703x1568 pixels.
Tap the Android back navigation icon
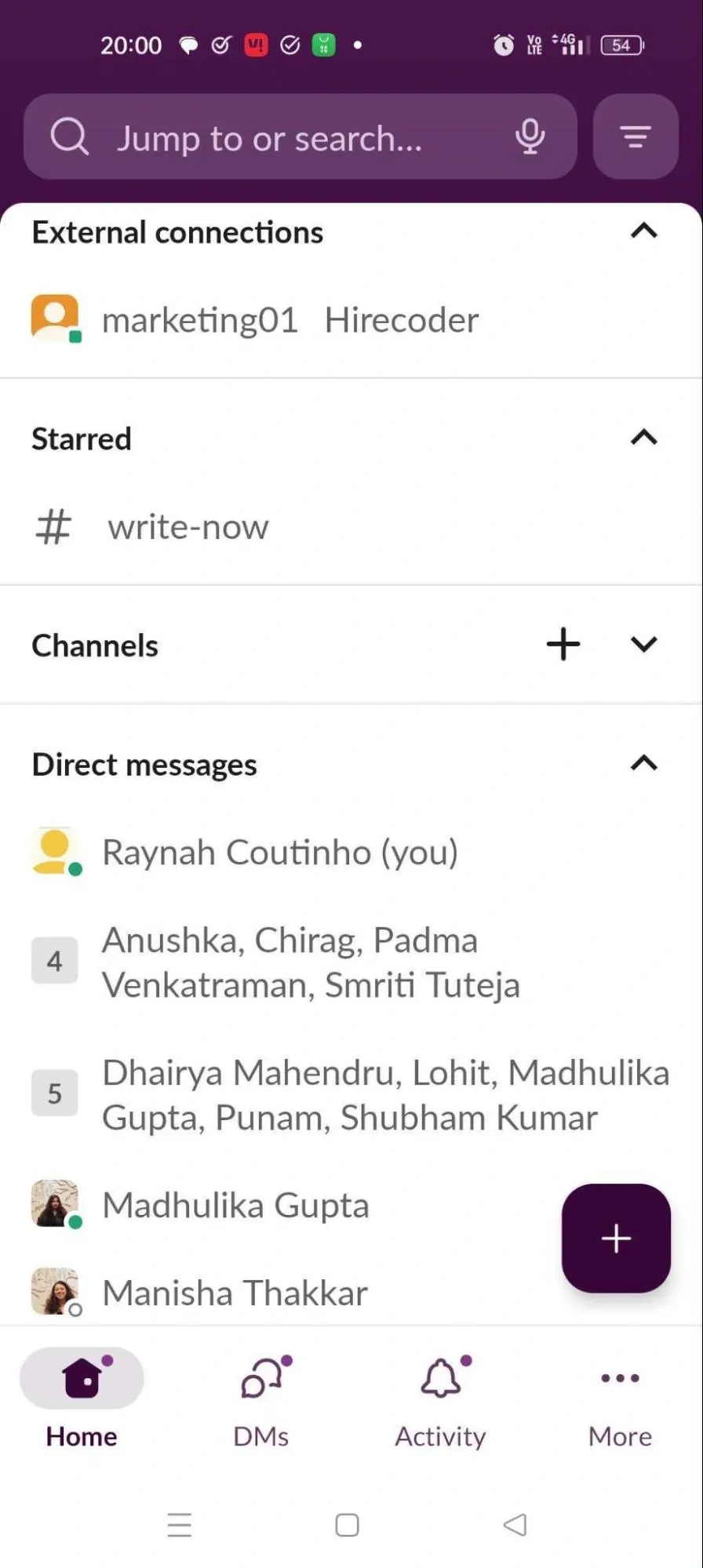(x=515, y=1525)
